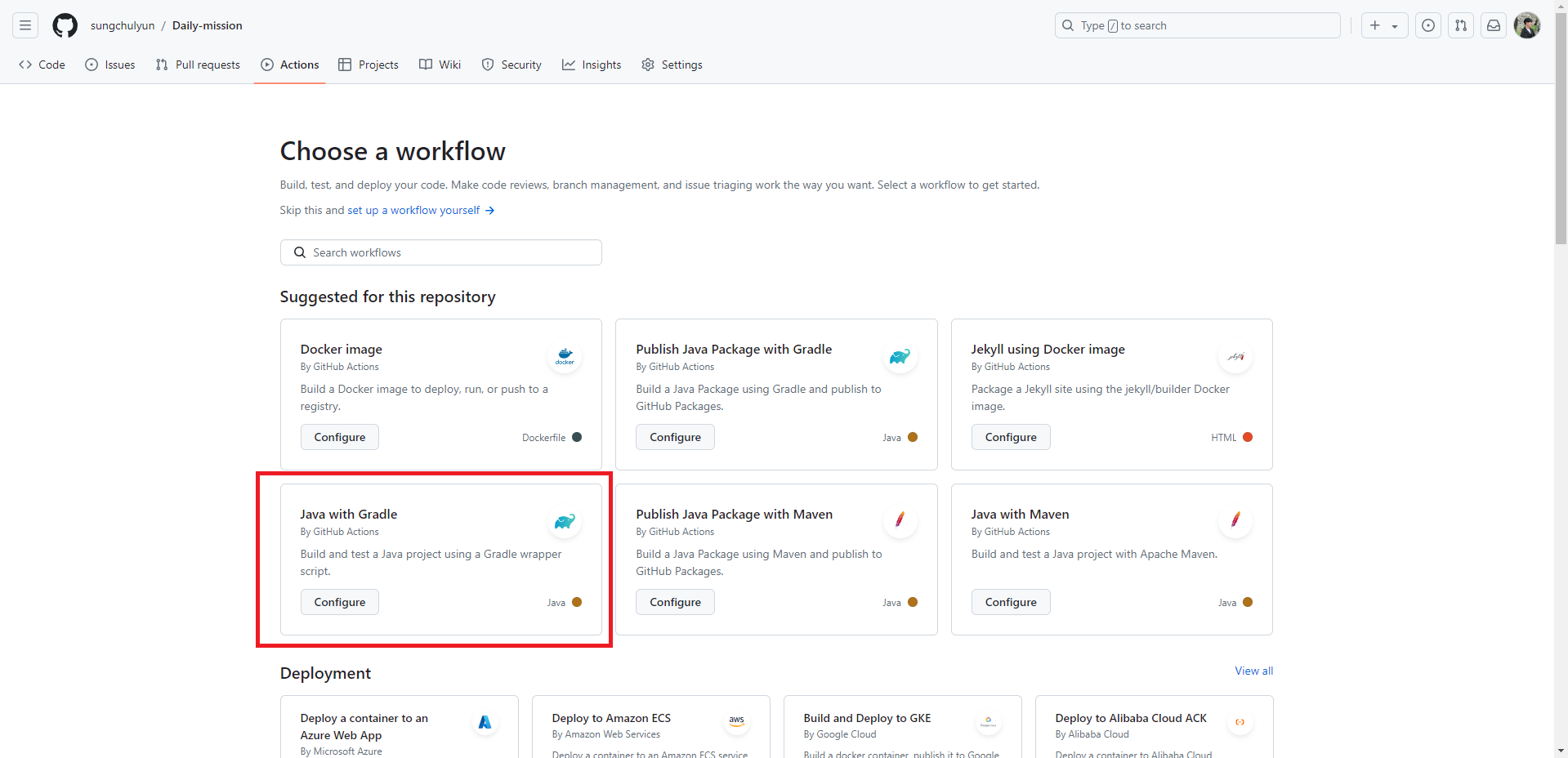This screenshot has width=1568, height=758.
Task: Configure Publish Java Package with Gradle workflow
Action: tap(675, 437)
